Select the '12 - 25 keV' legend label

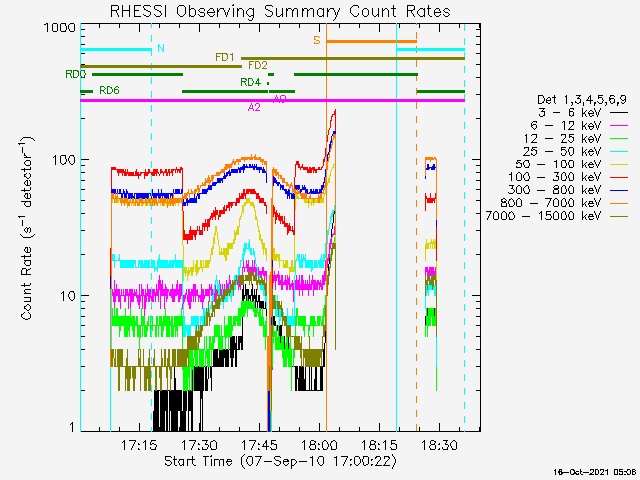(563, 138)
